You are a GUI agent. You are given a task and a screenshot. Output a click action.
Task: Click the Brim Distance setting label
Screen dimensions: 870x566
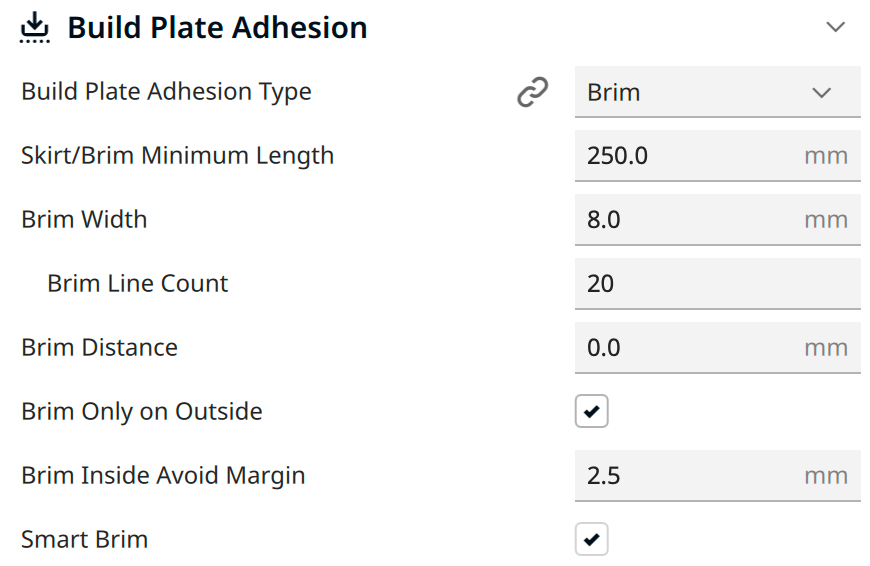tap(99, 348)
